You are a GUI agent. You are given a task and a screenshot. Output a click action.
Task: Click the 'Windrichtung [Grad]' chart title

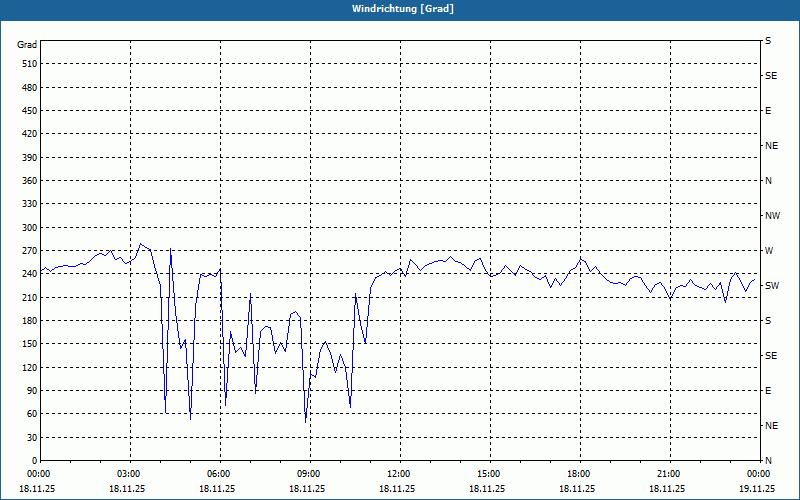(403, 9)
